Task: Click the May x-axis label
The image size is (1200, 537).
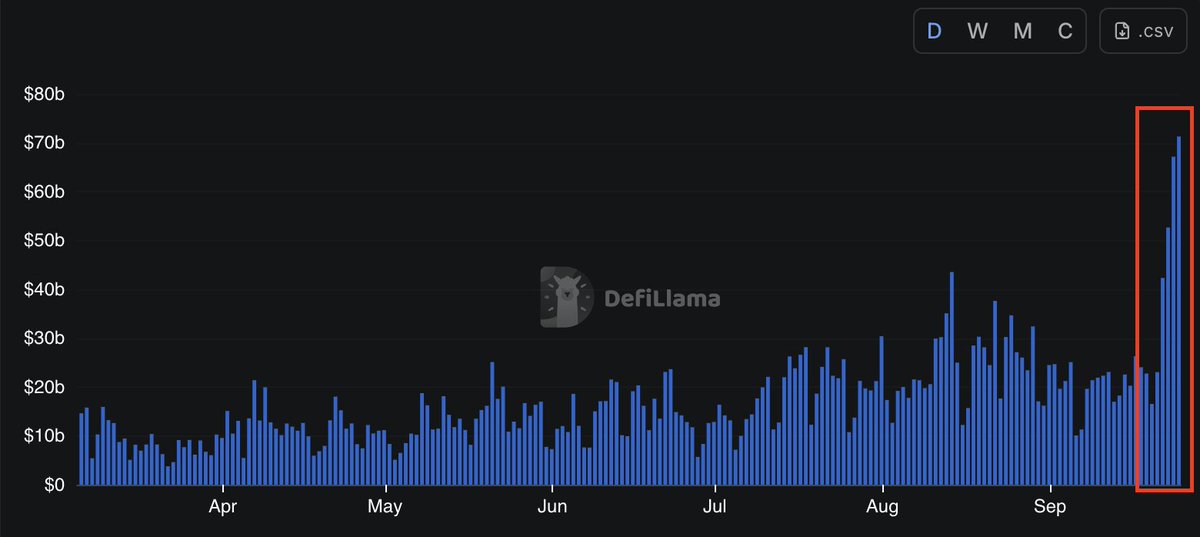Action: (x=385, y=507)
